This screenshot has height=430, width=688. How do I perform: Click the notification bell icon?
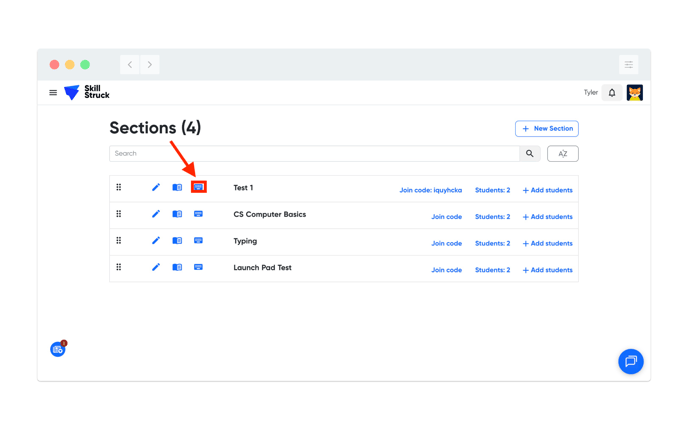click(612, 93)
